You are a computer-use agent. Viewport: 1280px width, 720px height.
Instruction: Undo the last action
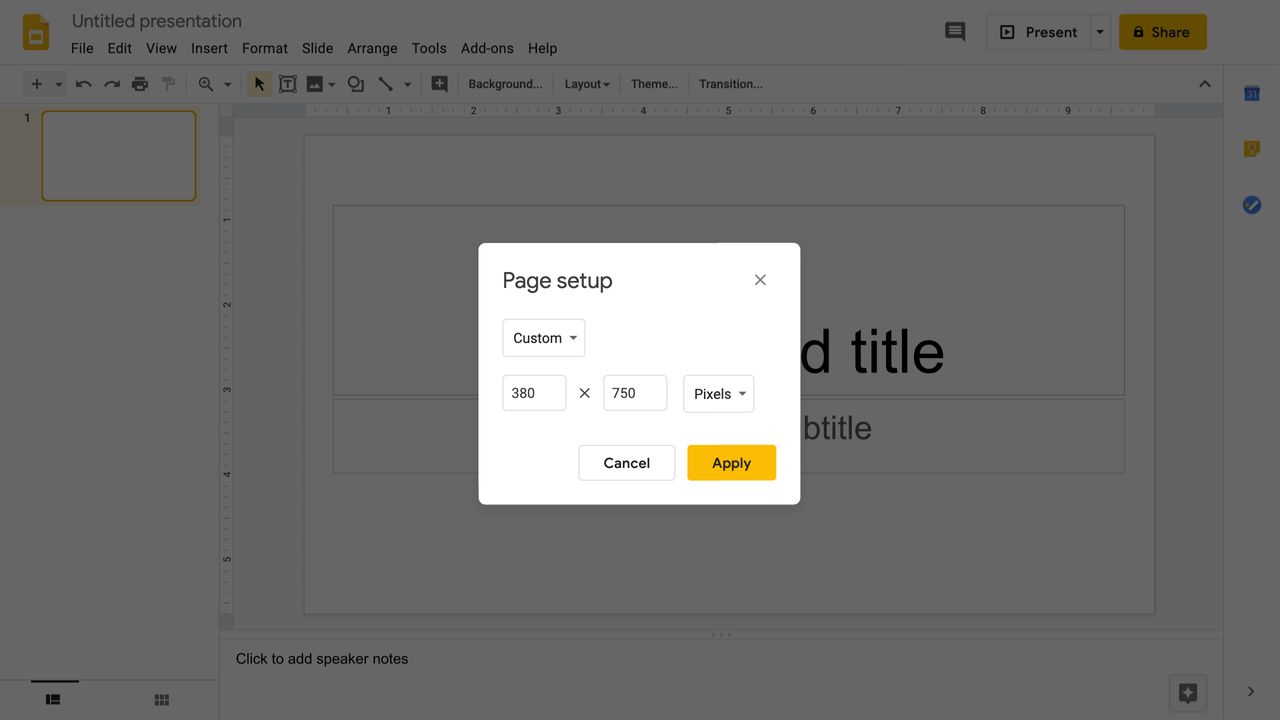point(83,84)
